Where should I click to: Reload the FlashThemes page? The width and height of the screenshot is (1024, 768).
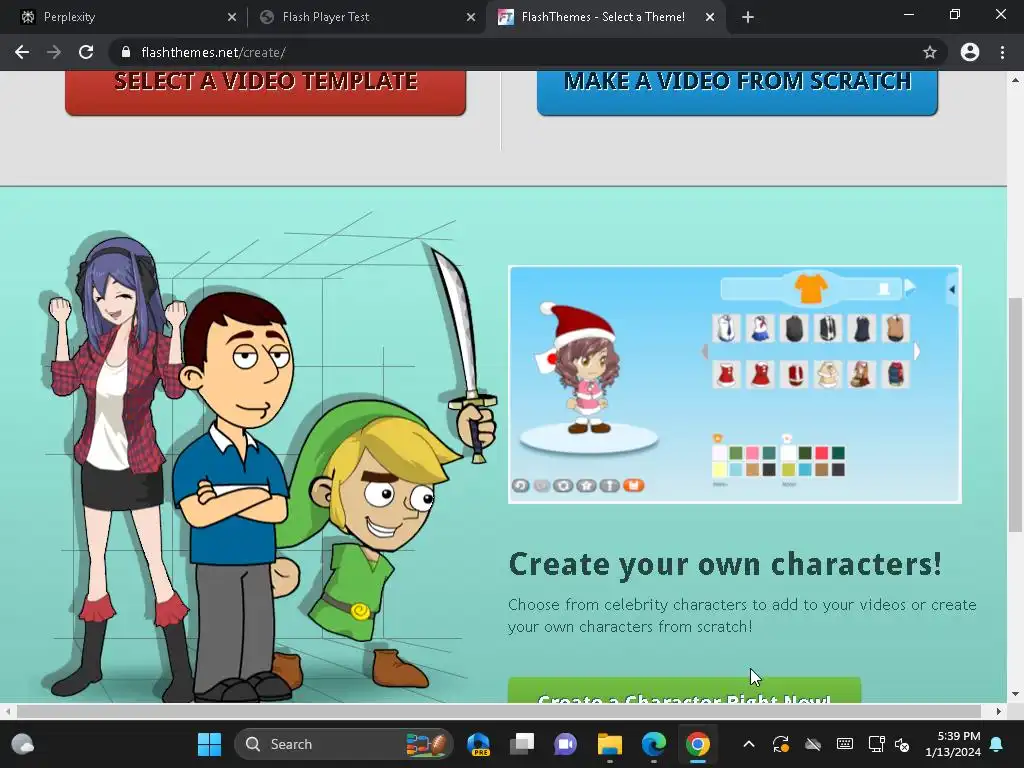click(86, 52)
